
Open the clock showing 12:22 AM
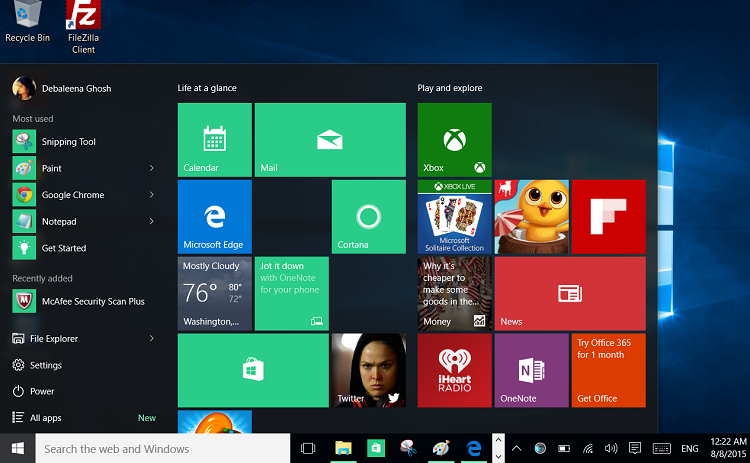pyautogui.click(x=728, y=448)
